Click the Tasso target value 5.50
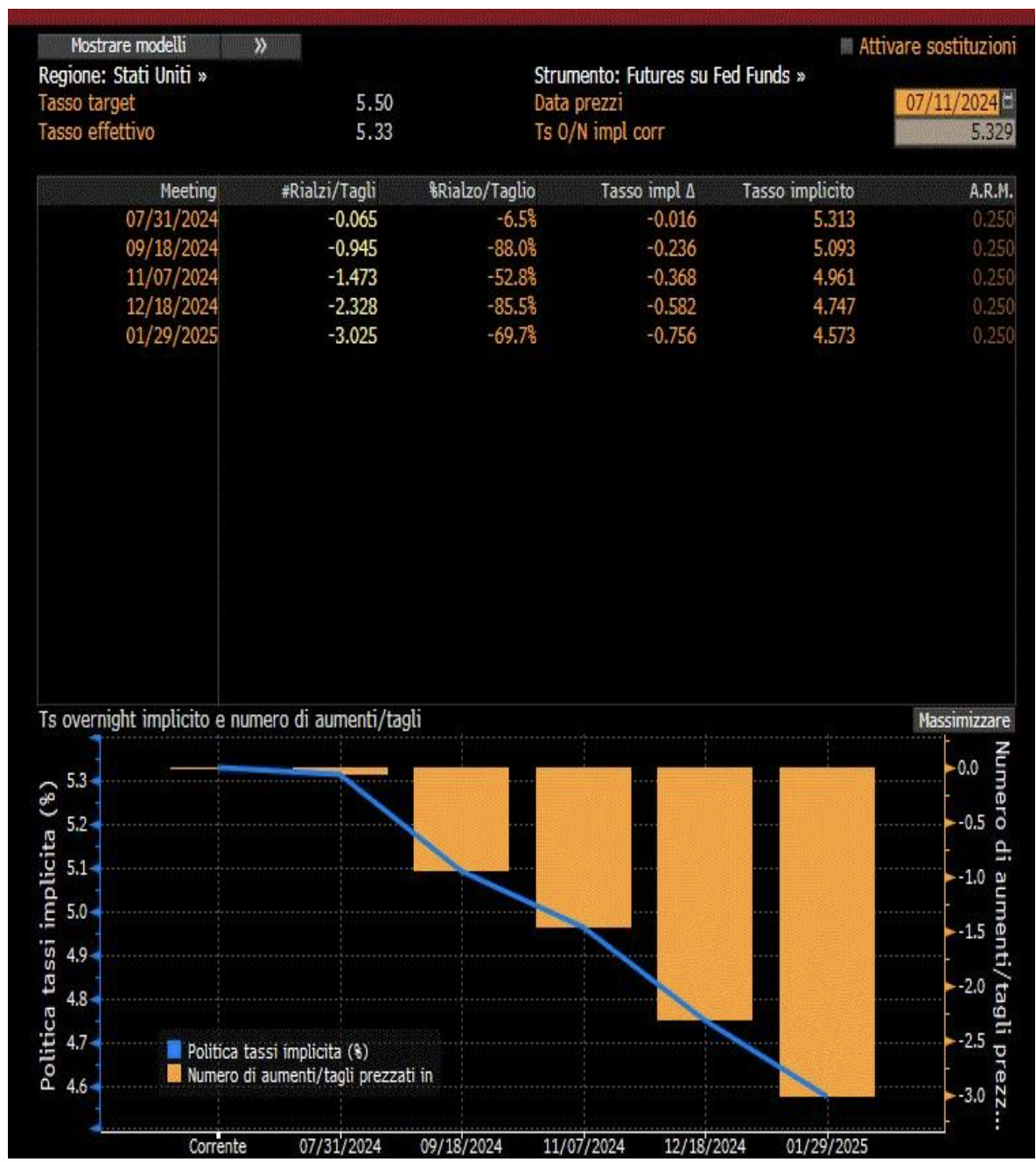The height and width of the screenshot is (1162, 1036). click(374, 103)
